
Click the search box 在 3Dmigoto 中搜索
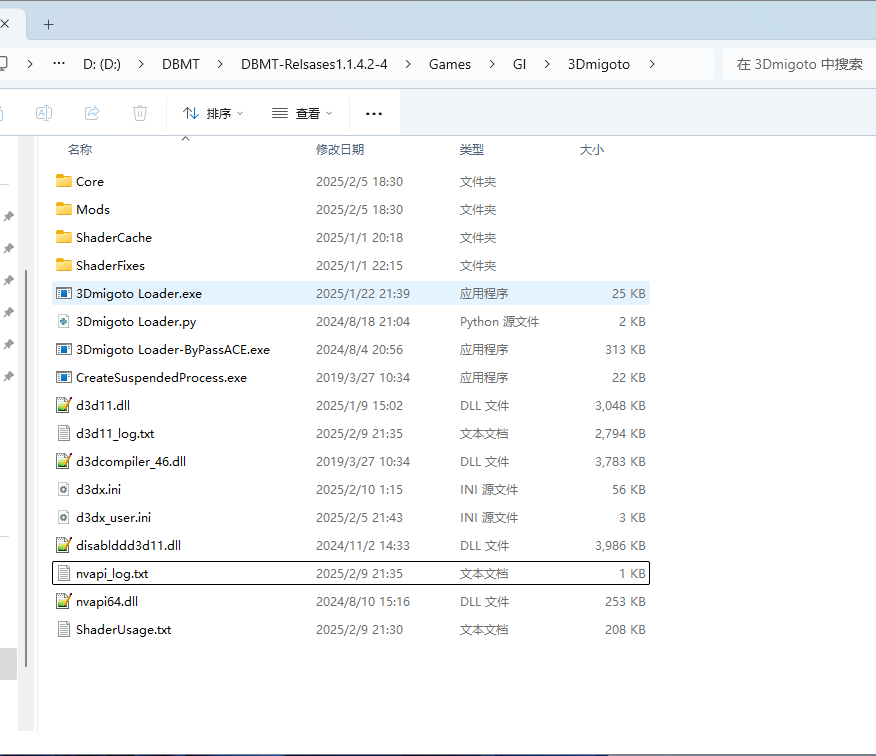click(799, 64)
